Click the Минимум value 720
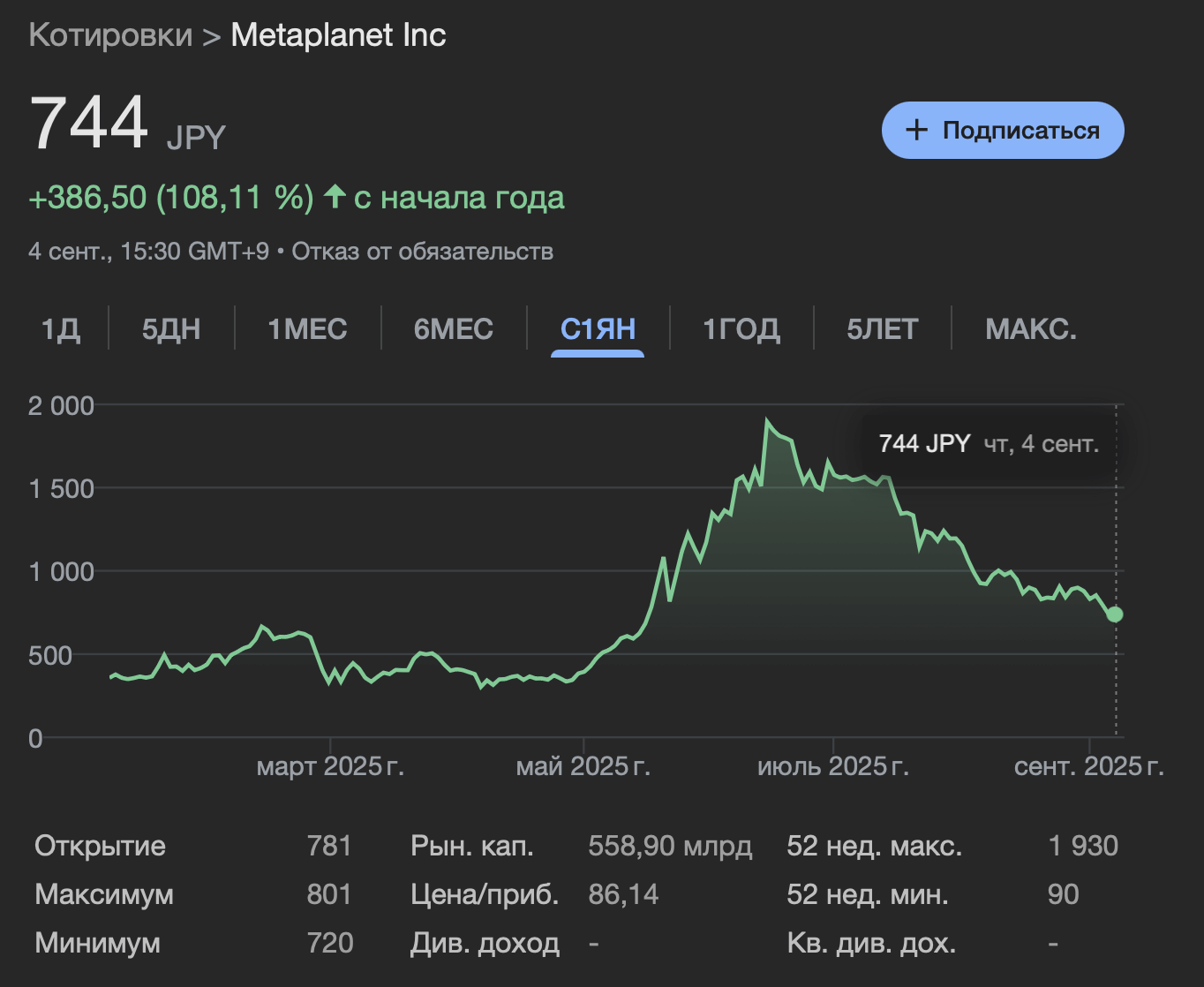This screenshot has height=987, width=1204. 330,943
